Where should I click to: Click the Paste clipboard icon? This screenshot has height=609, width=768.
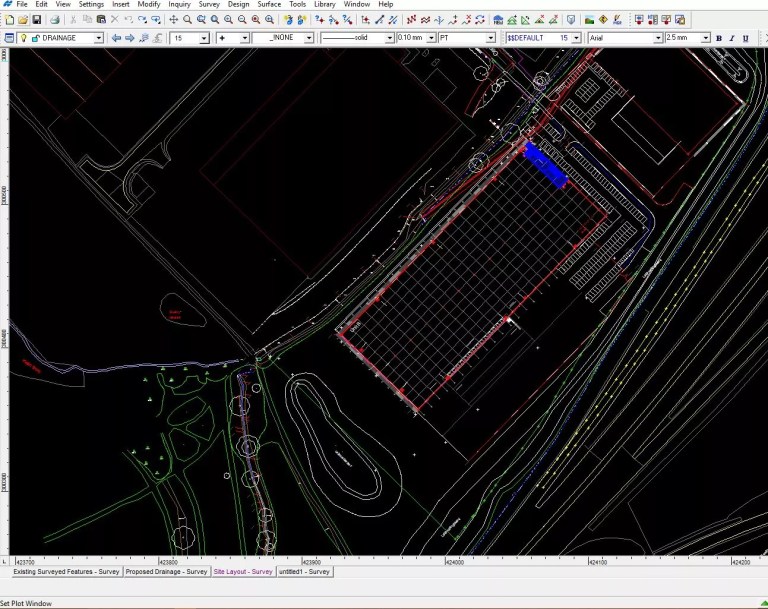[101, 19]
